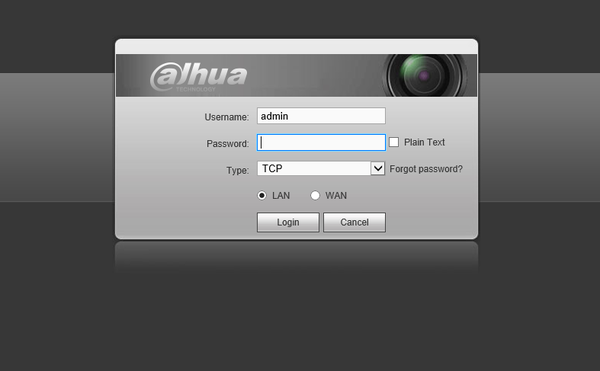Open the Forgot password? link

coord(426,169)
